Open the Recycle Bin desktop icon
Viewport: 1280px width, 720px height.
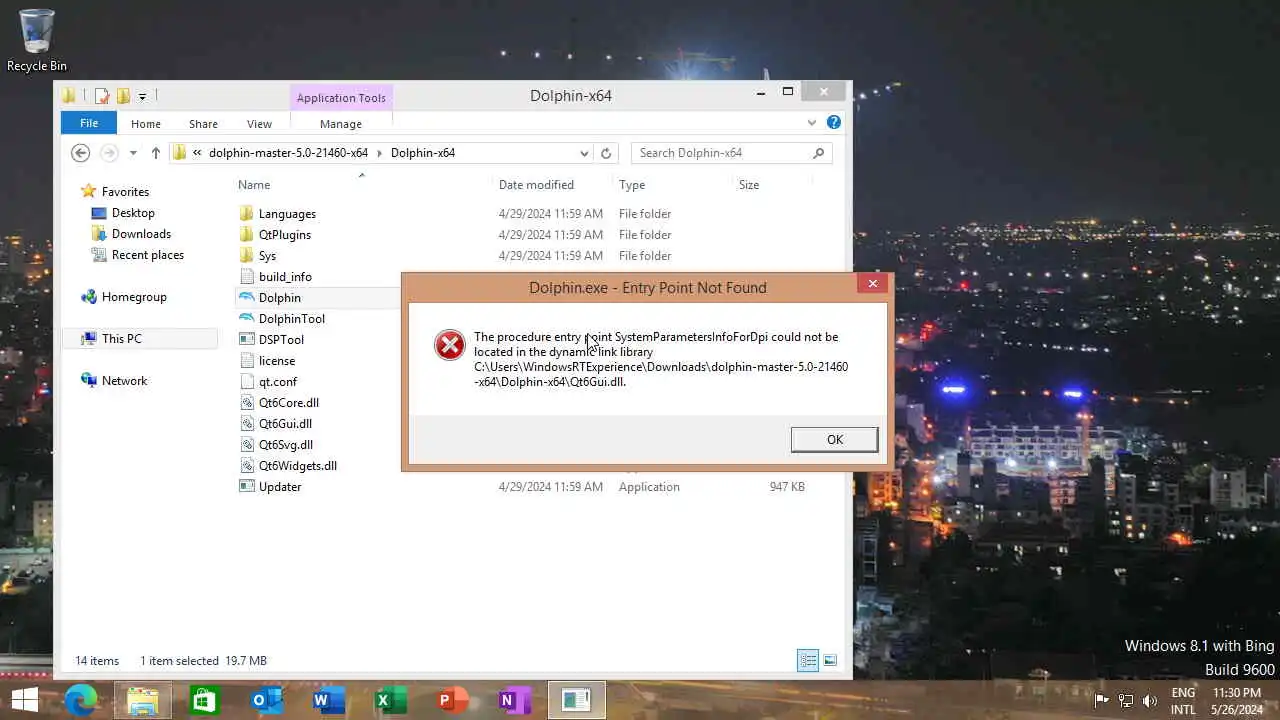(37, 40)
